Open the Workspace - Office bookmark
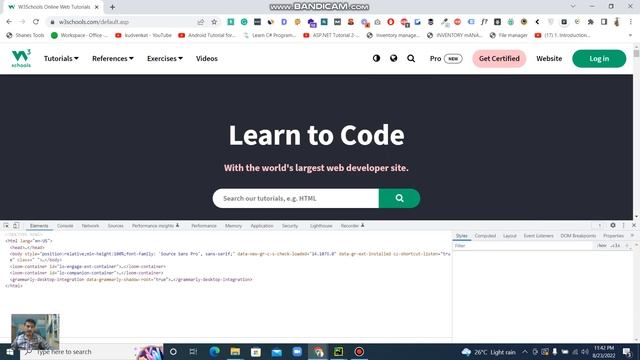 (x=79, y=36)
